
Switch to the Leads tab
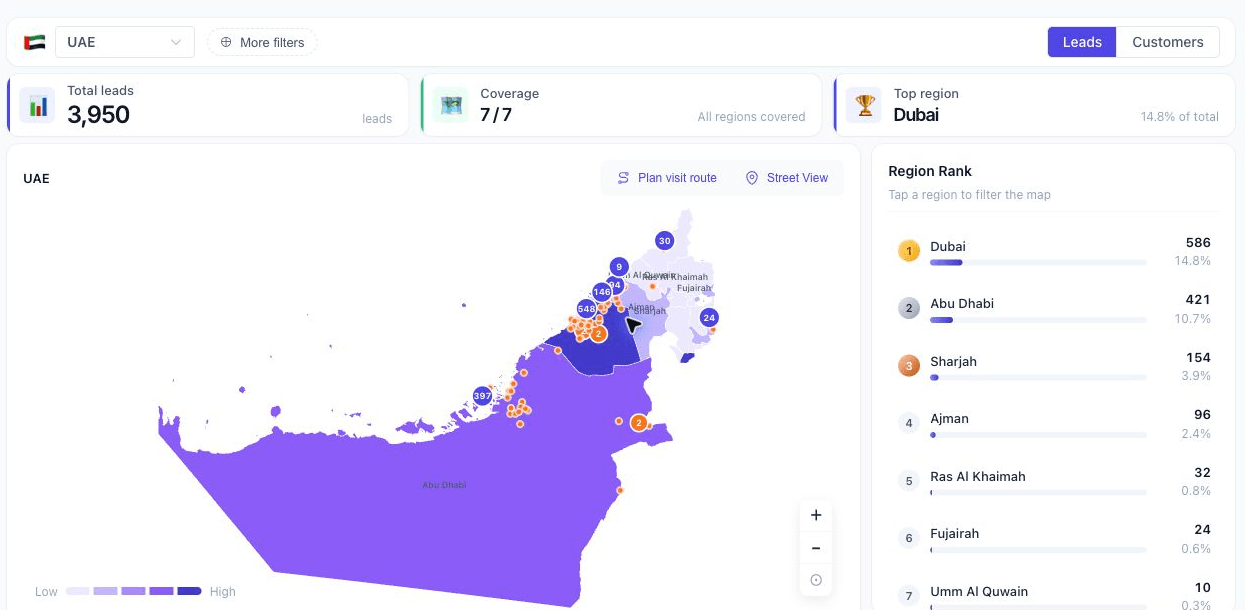(1082, 42)
